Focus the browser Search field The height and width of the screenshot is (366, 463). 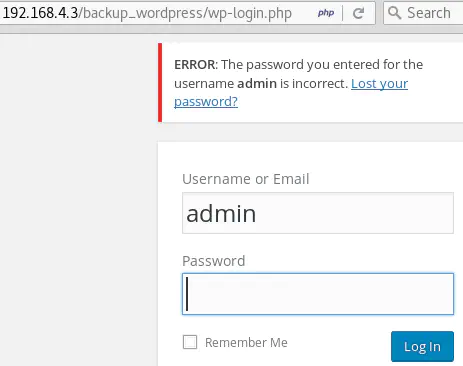pos(423,13)
